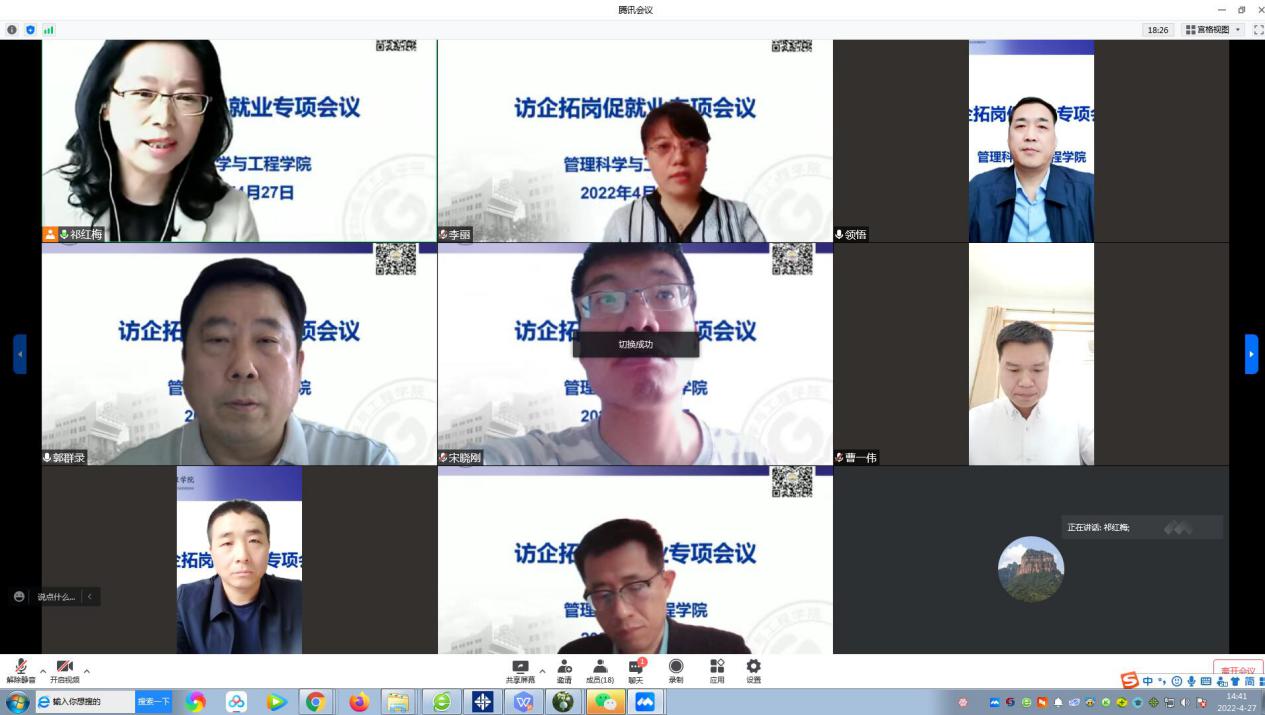Open meeting settings (设置) gear
Viewport: 1265px width, 715px height.
(753, 668)
